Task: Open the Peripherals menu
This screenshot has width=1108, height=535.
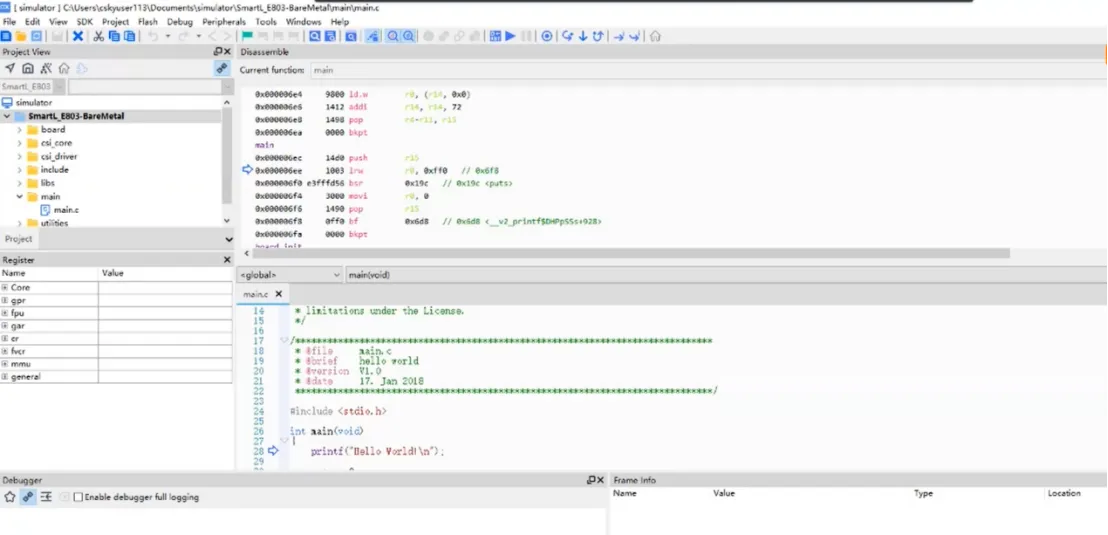Action: [x=223, y=21]
